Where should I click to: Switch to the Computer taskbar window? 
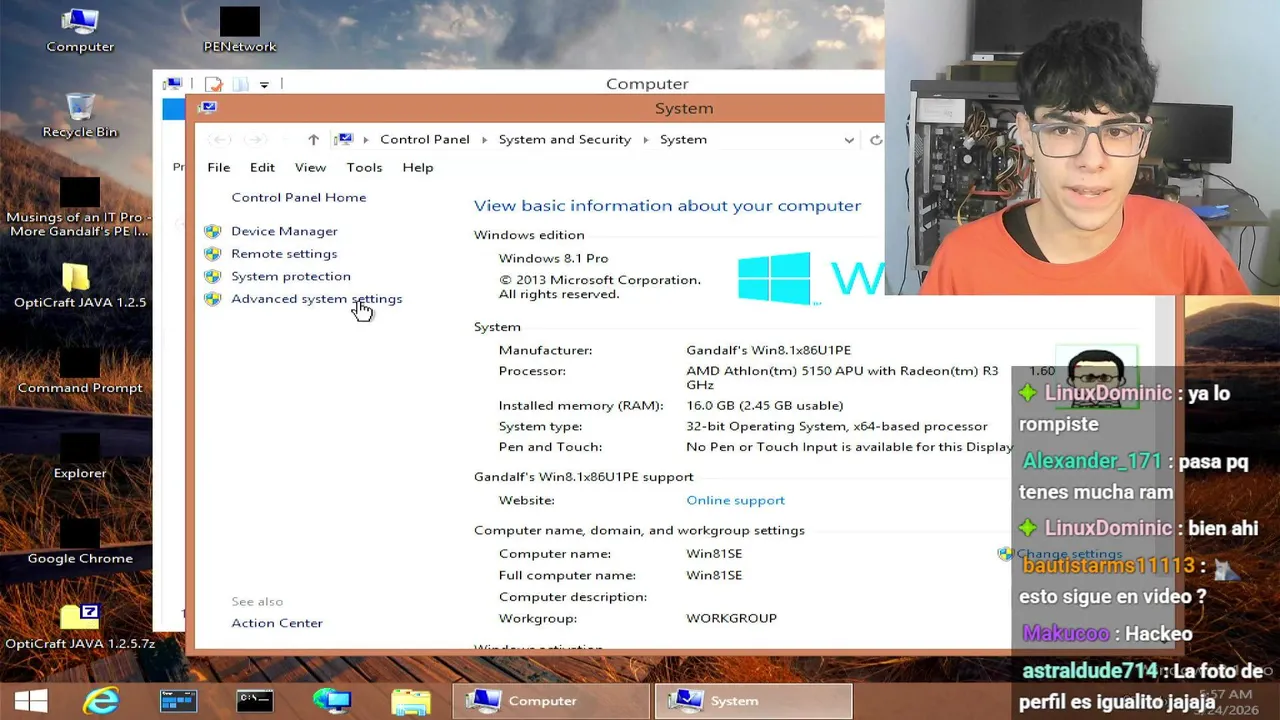(x=552, y=701)
